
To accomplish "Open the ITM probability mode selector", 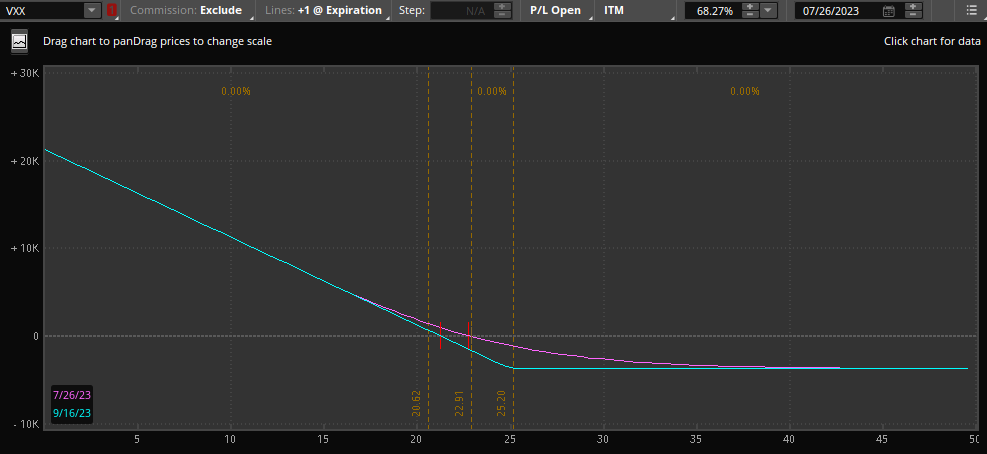I will (631, 10).
